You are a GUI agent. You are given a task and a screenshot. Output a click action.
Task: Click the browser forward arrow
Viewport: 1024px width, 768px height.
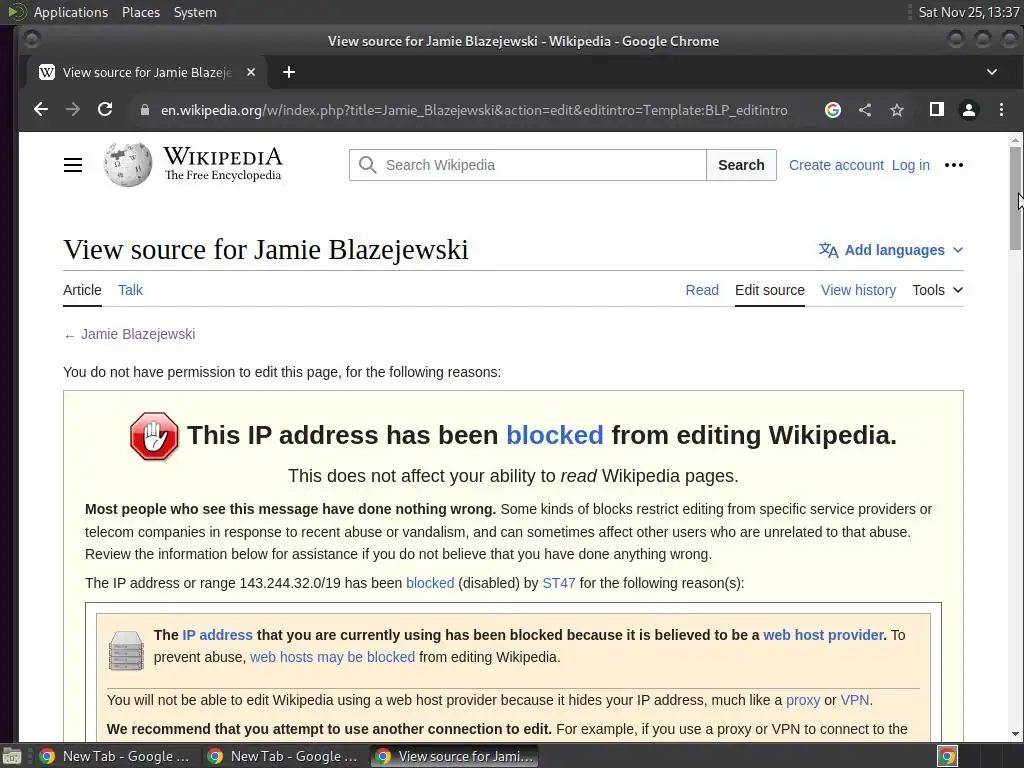[72, 110]
